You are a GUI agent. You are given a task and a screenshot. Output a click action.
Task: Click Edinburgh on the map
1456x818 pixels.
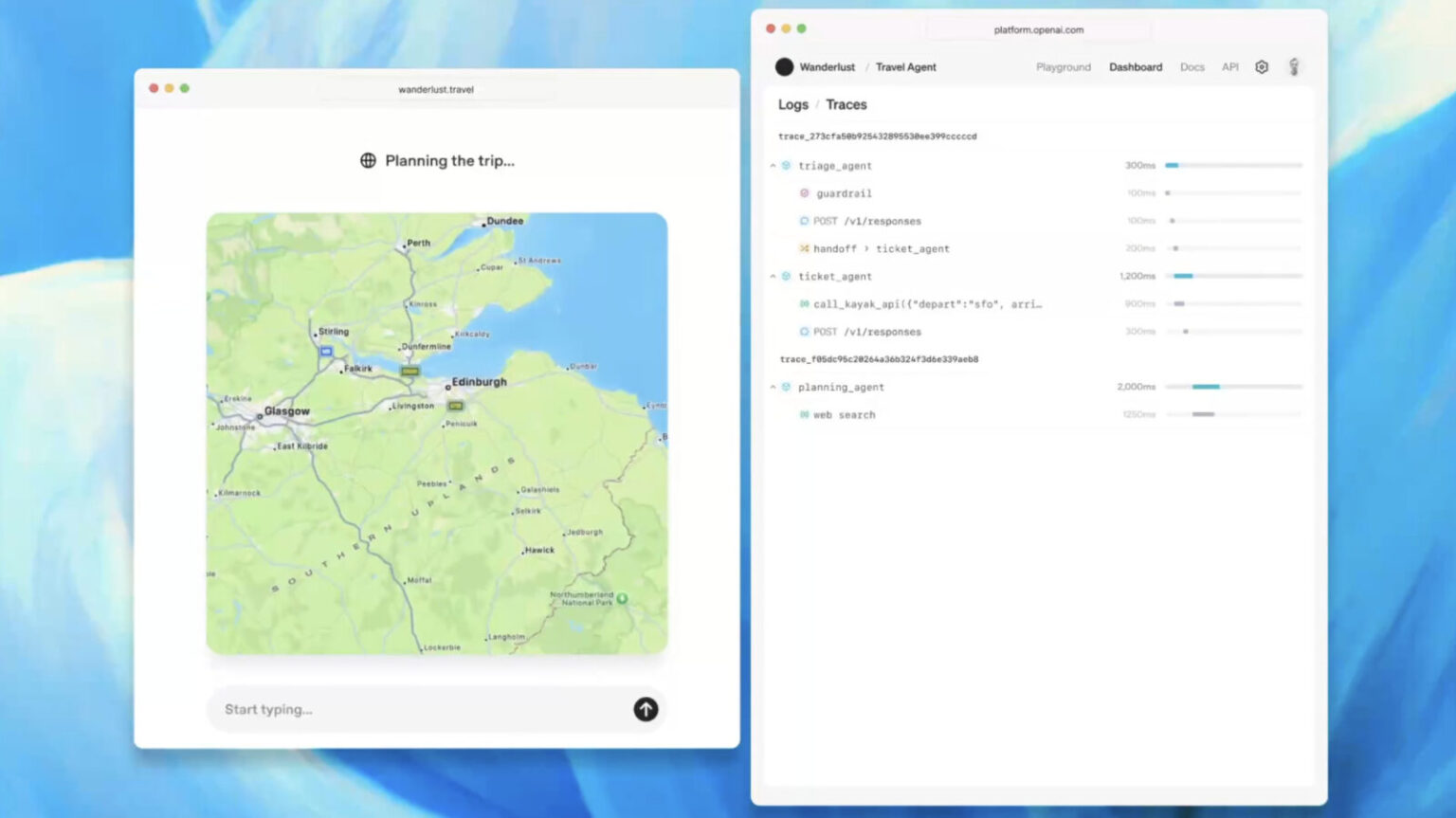(477, 382)
